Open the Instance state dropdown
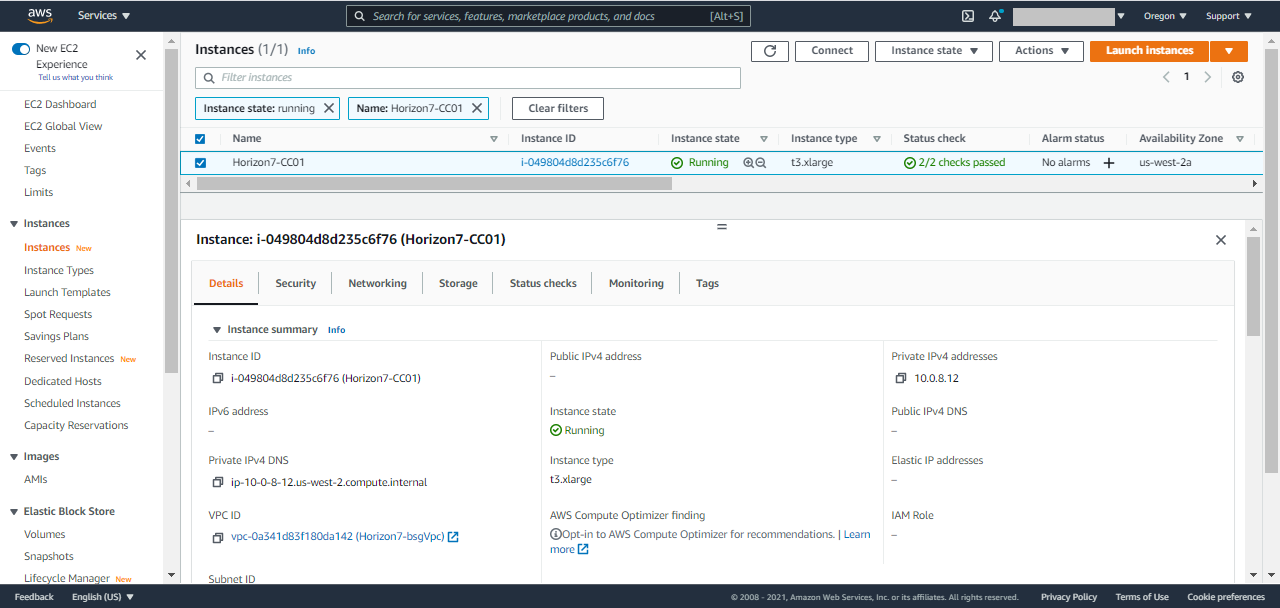 (933, 51)
